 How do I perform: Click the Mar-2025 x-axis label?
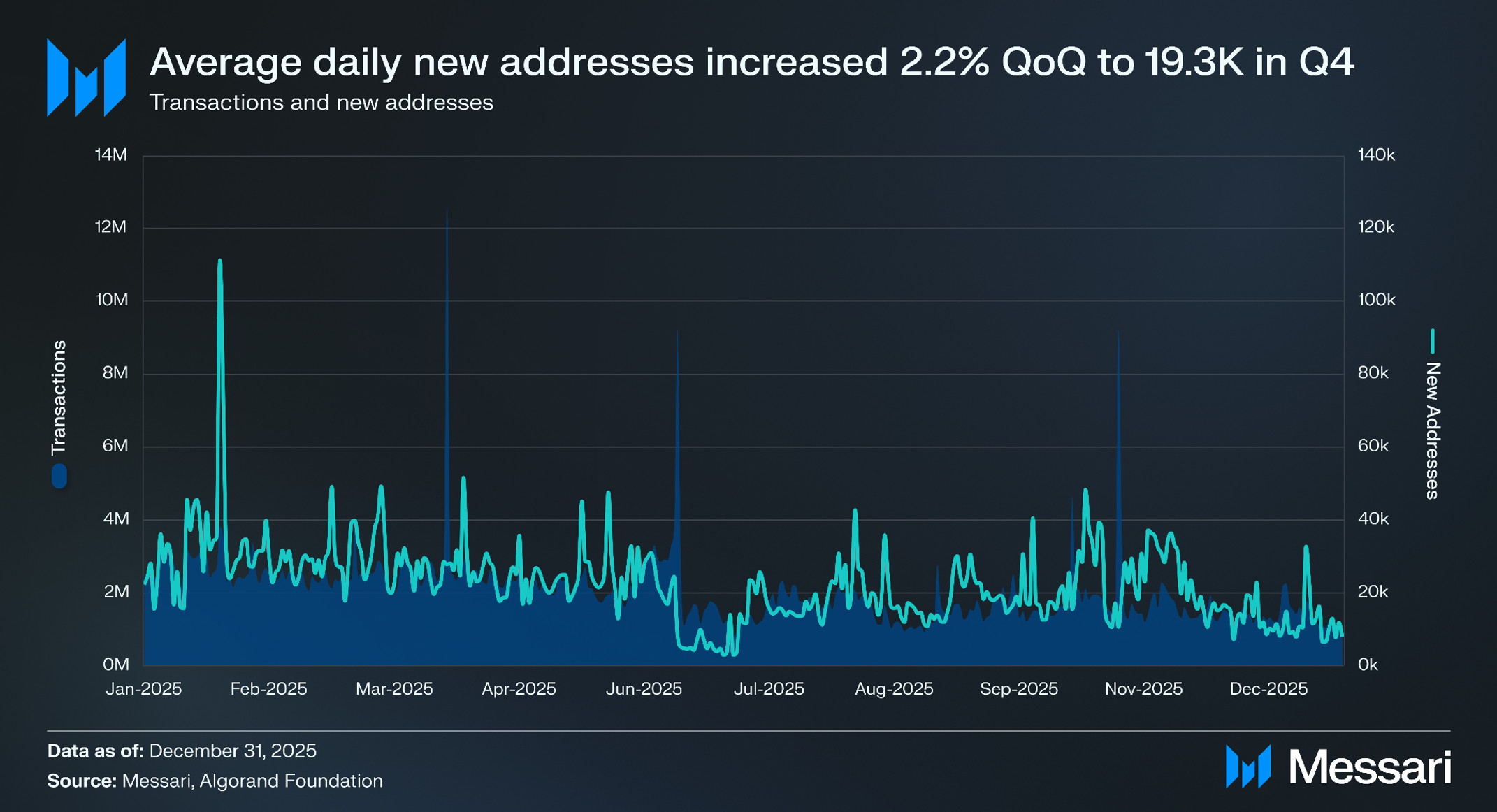(x=394, y=689)
